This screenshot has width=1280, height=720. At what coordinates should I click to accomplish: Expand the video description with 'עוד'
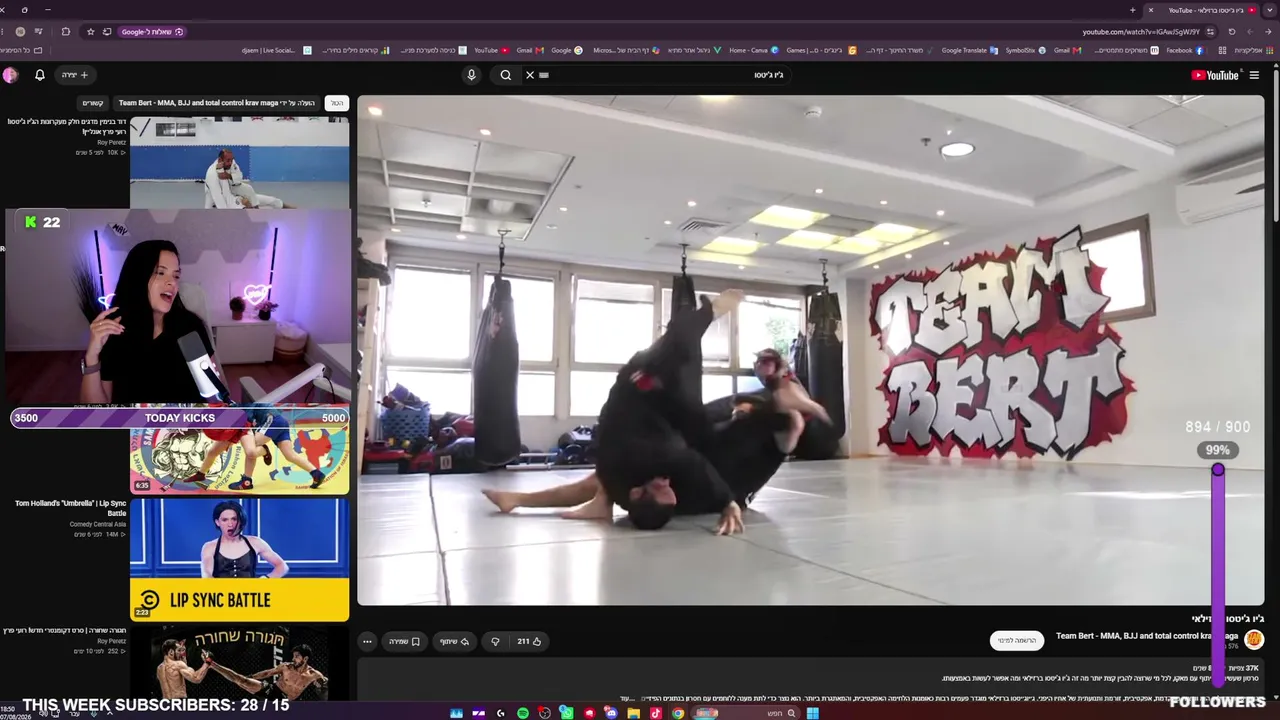[626, 698]
